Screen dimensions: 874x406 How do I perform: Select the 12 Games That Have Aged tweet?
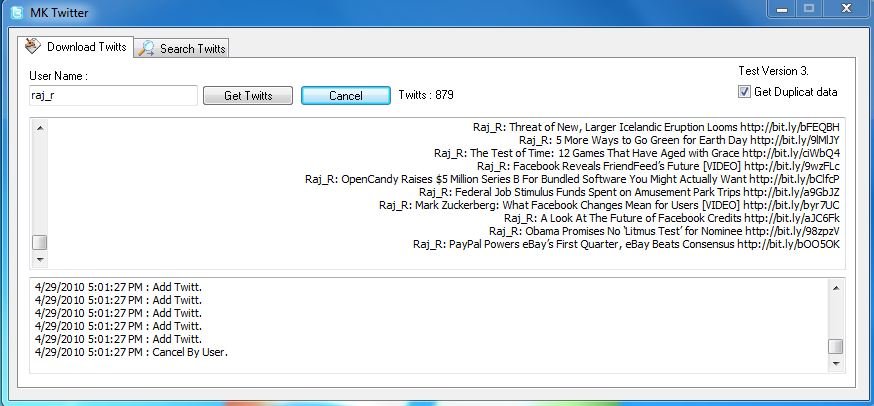pos(637,153)
